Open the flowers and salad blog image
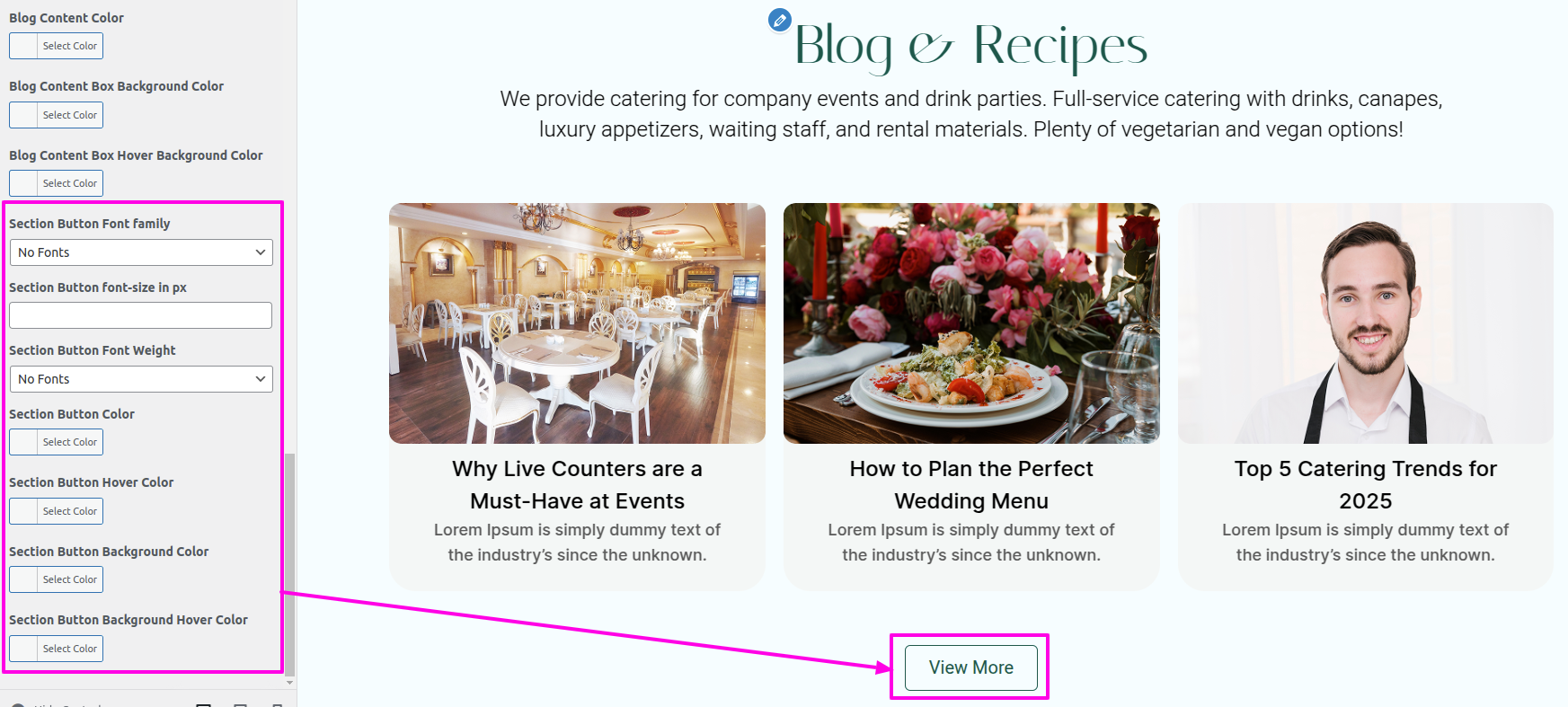 [x=971, y=323]
